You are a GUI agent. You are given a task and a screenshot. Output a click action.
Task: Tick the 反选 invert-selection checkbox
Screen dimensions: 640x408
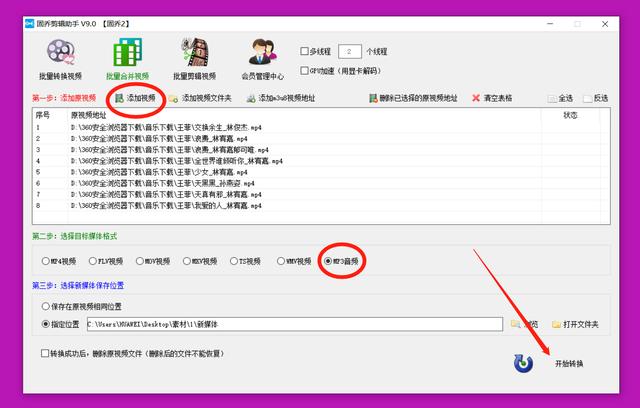(x=587, y=98)
